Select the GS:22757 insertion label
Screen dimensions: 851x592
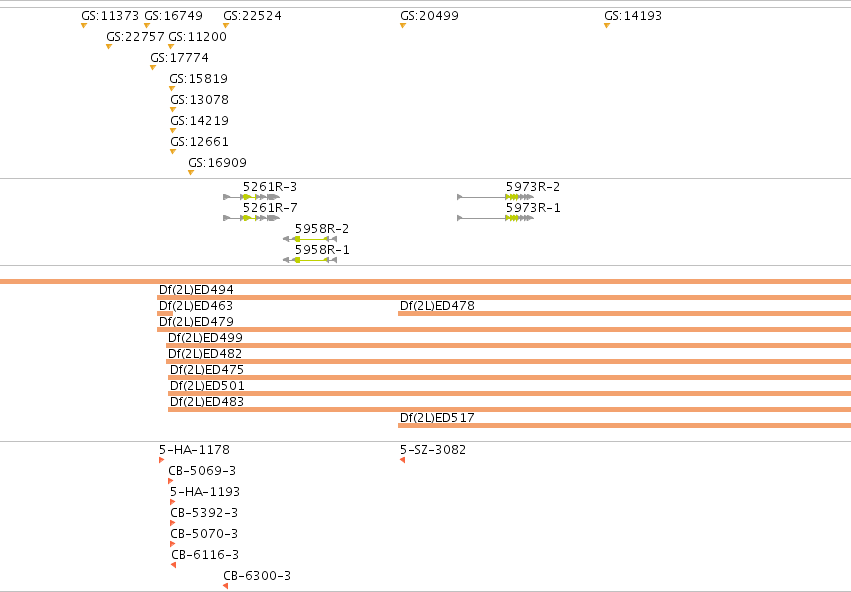tap(135, 37)
